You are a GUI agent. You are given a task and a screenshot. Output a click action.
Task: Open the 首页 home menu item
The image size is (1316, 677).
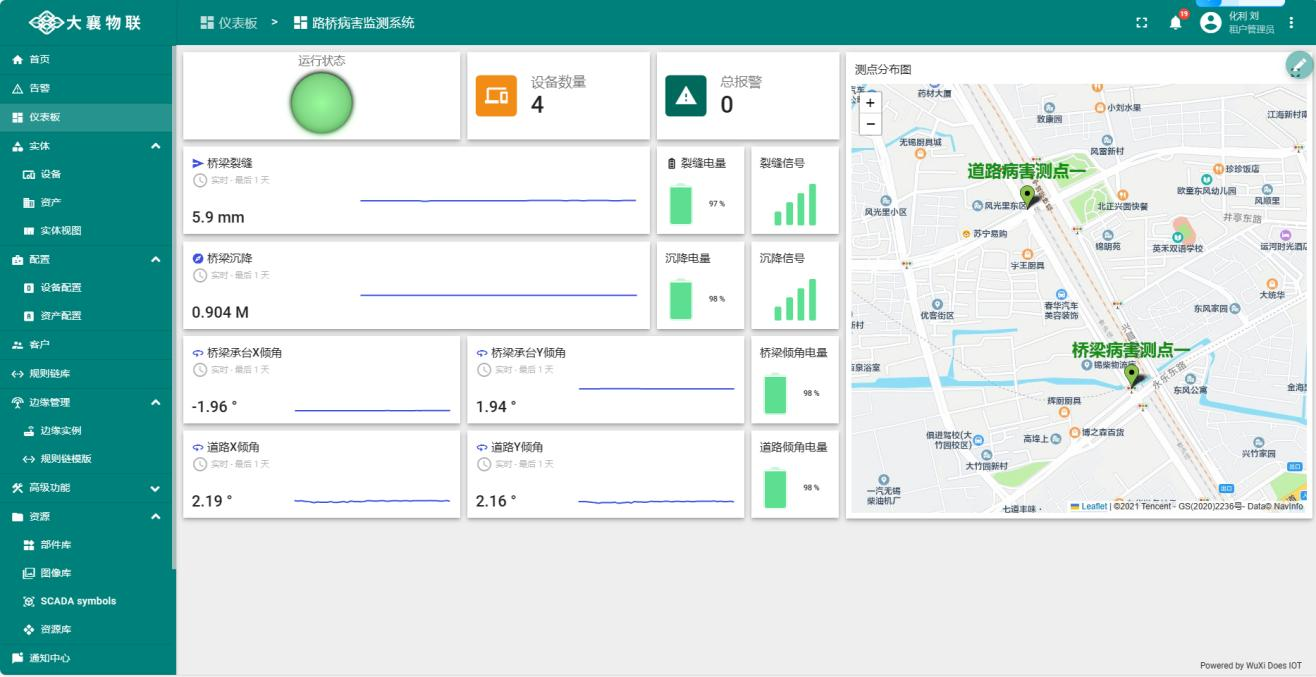coord(86,60)
